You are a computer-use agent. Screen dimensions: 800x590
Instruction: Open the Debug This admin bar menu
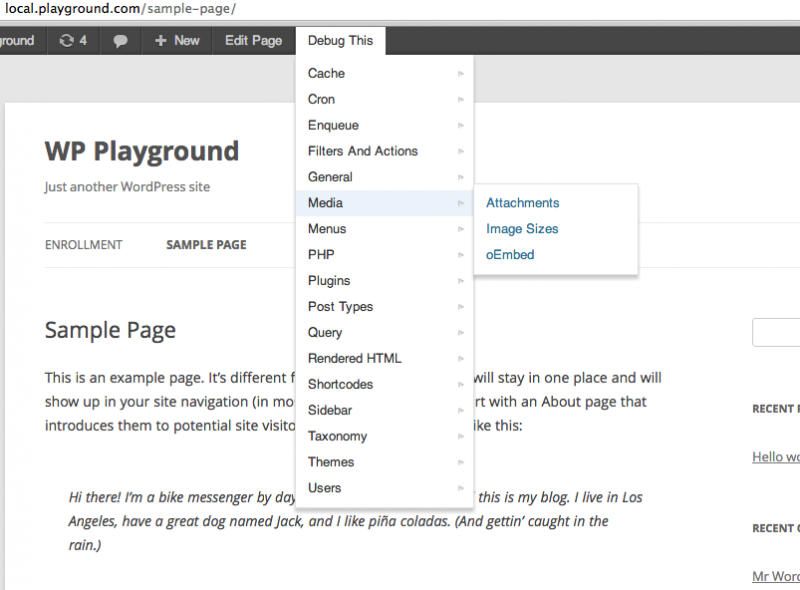(340, 41)
